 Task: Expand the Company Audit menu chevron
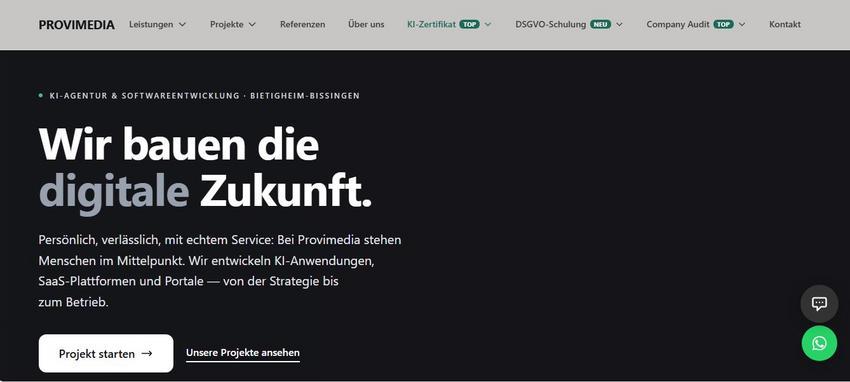(x=742, y=24)
